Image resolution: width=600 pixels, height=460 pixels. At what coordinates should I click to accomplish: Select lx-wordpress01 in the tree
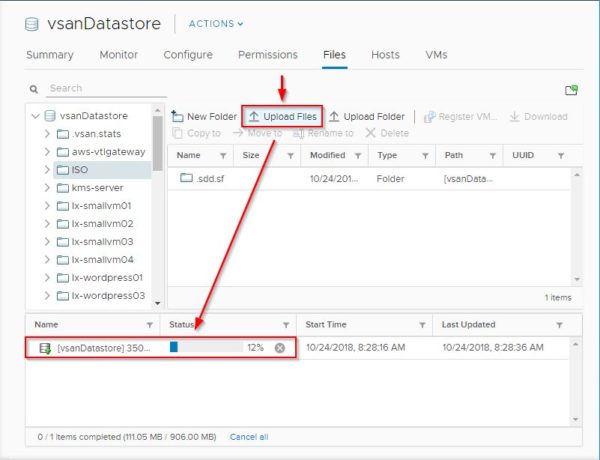pyautogui.click(x=99, y=277)
